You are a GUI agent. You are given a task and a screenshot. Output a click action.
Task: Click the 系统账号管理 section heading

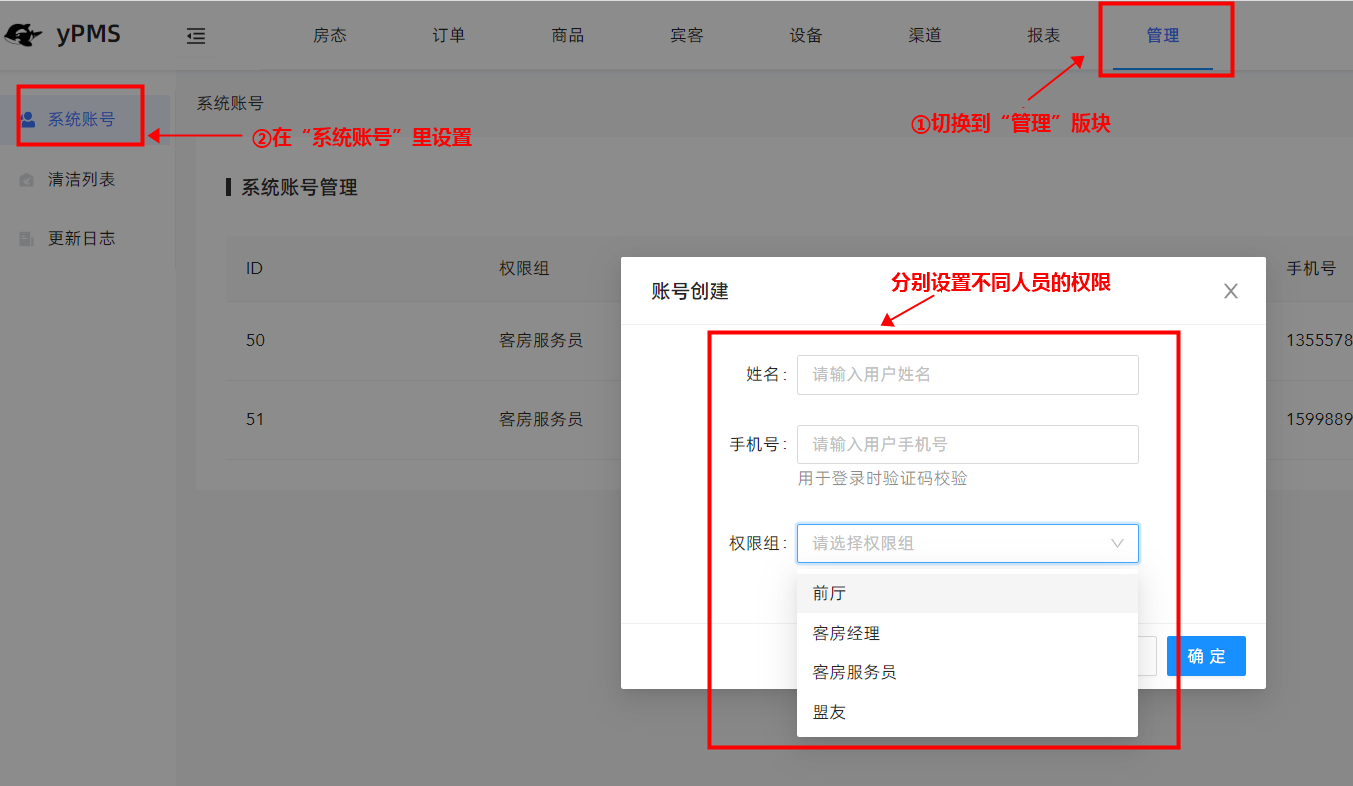299,187
